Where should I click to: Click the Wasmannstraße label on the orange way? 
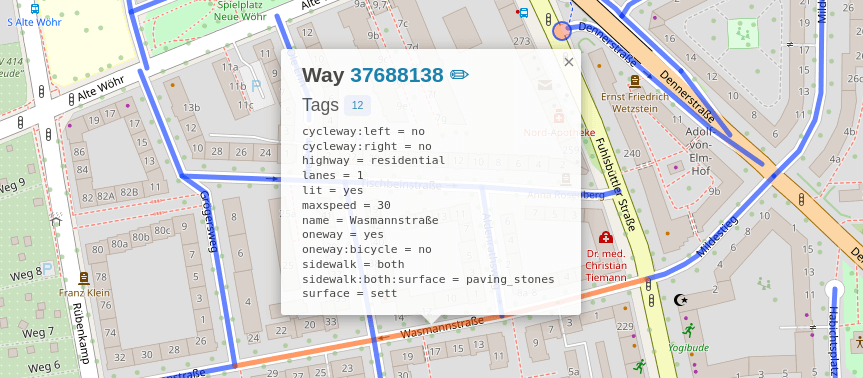click(442, 327)
